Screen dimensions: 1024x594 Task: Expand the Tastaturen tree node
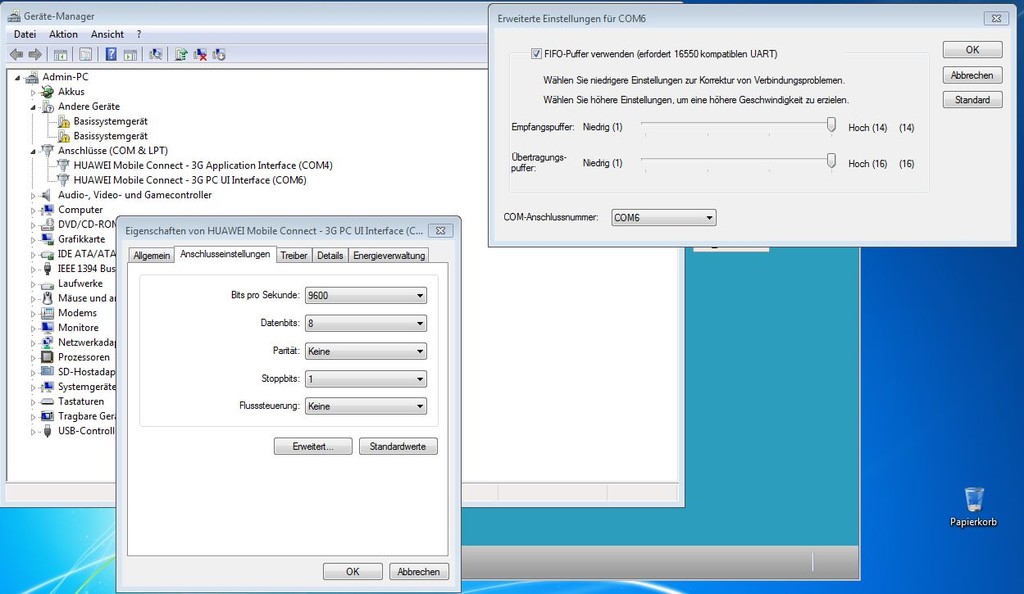coord(33,402)
